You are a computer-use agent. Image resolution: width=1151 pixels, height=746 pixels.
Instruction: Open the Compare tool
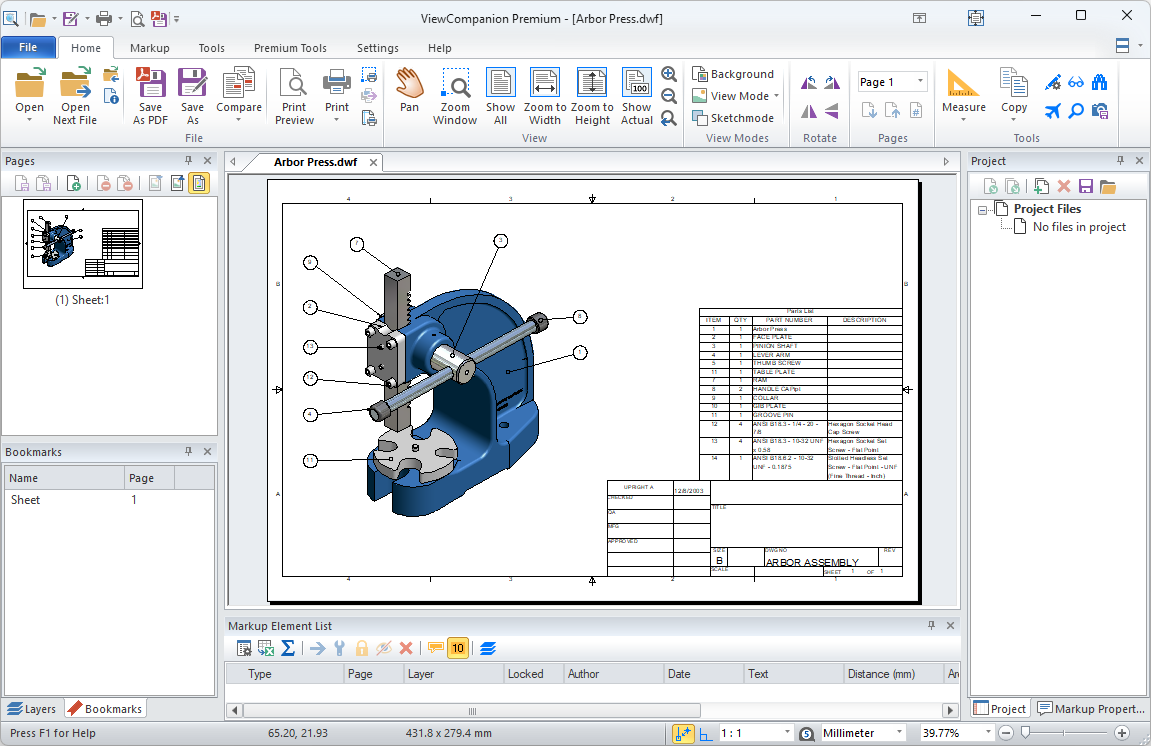click(239, 95)
